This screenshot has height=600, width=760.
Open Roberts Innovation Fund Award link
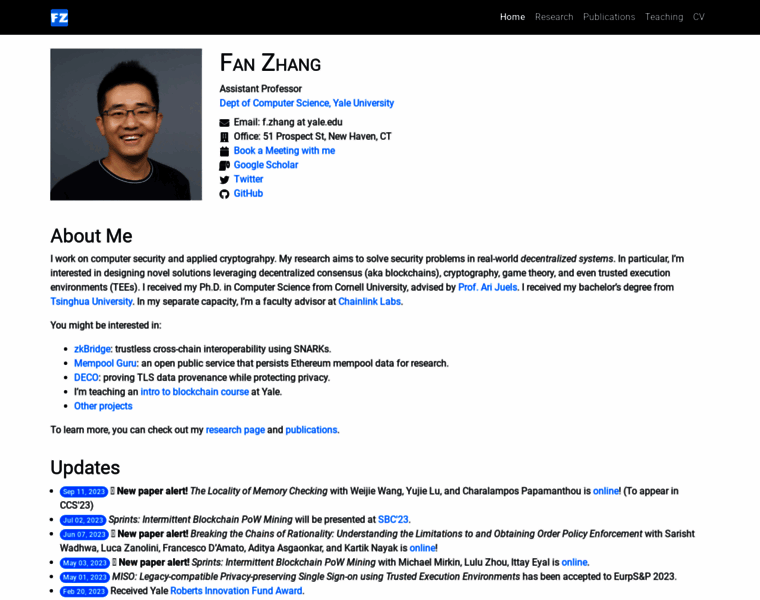pyautogui.click(x=236, y=591)
